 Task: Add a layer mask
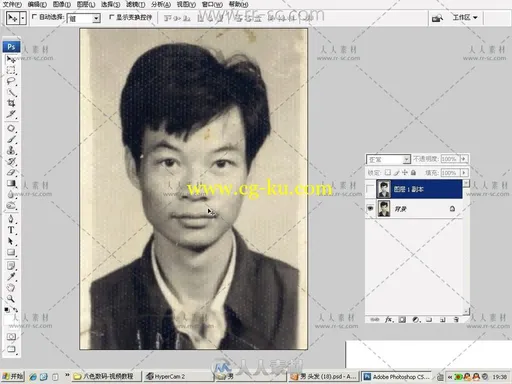(402, 320)
